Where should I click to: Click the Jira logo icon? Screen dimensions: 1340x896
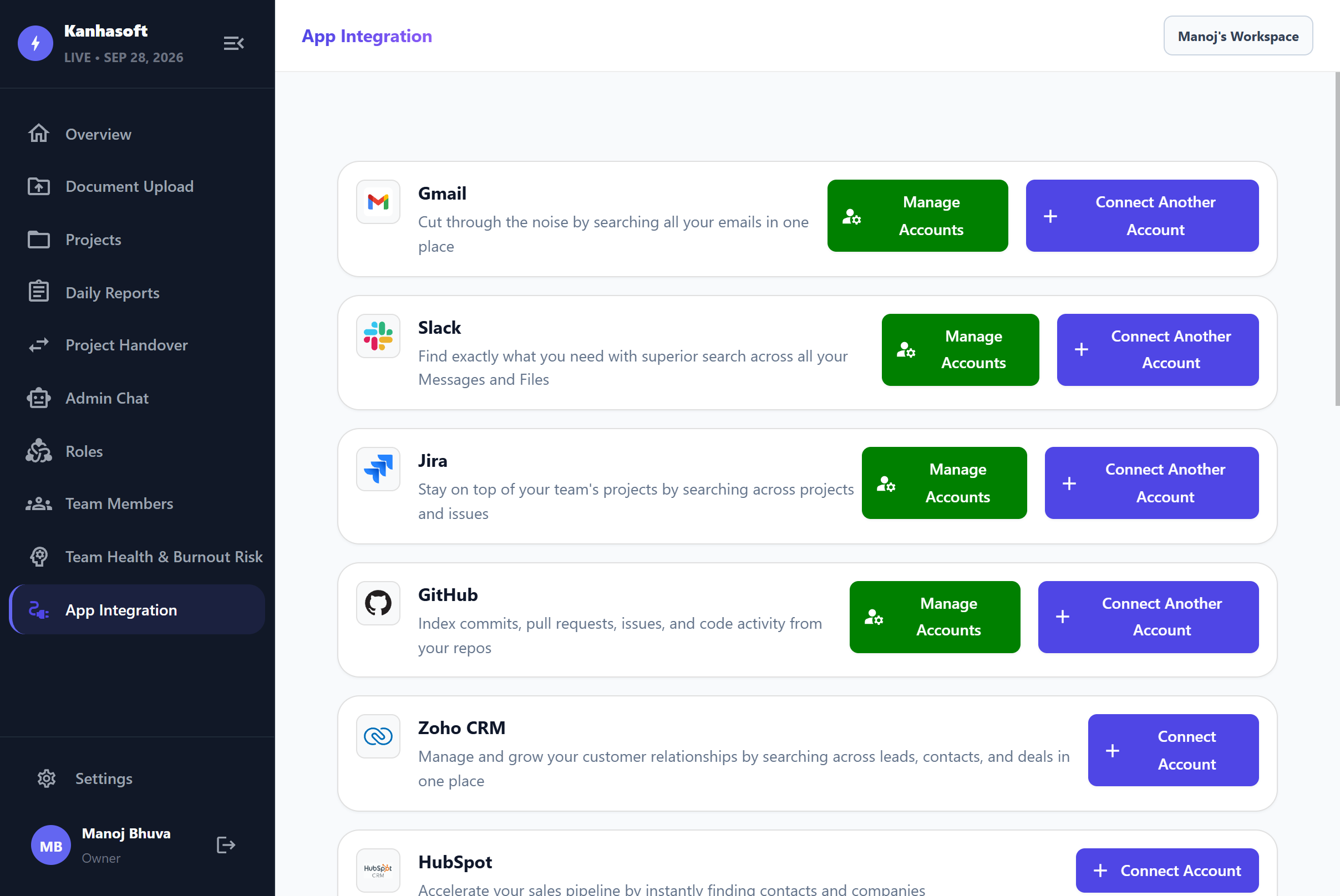click(x=378, y=469)
